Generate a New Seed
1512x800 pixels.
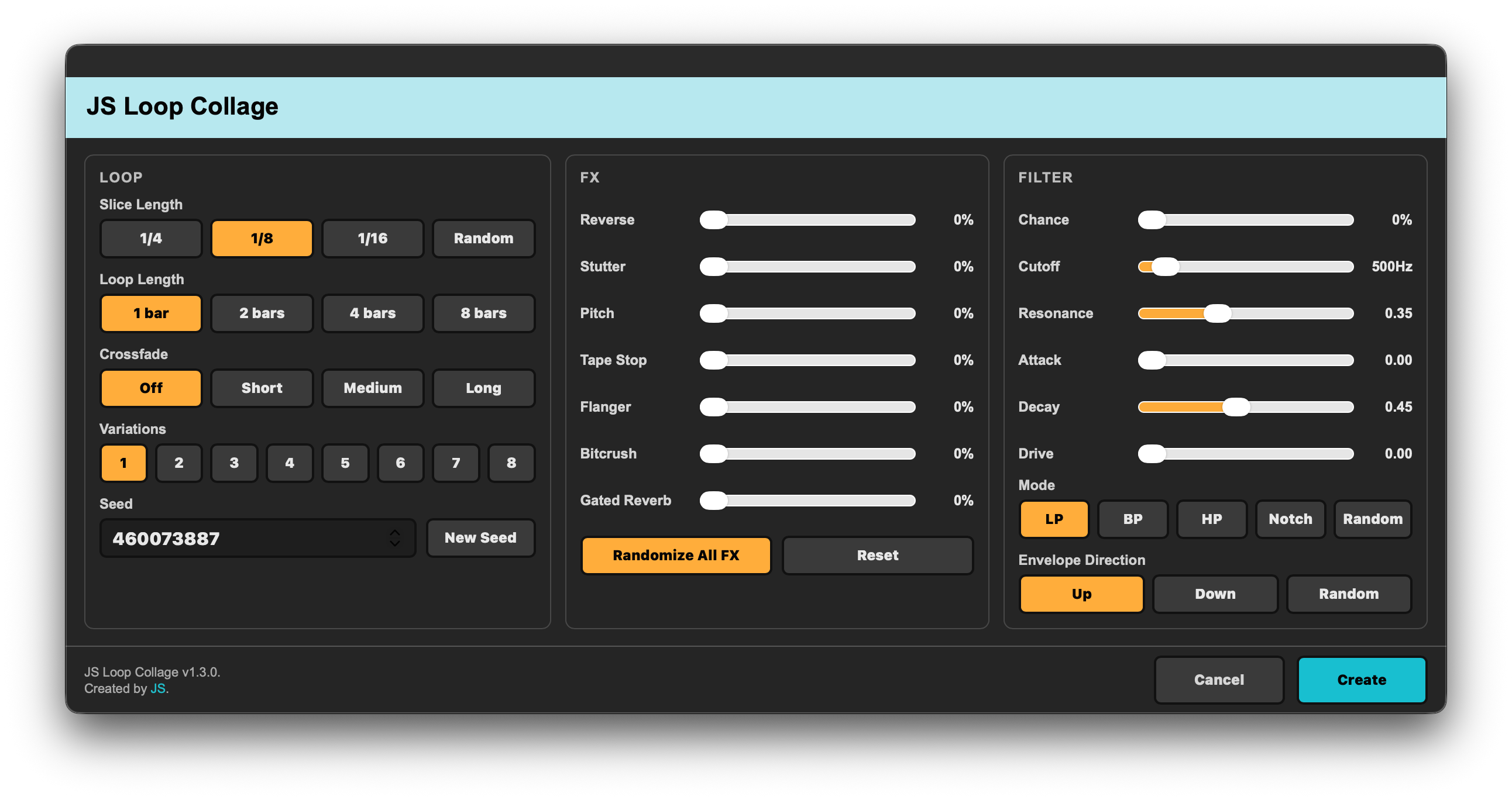tap(480, 538)
